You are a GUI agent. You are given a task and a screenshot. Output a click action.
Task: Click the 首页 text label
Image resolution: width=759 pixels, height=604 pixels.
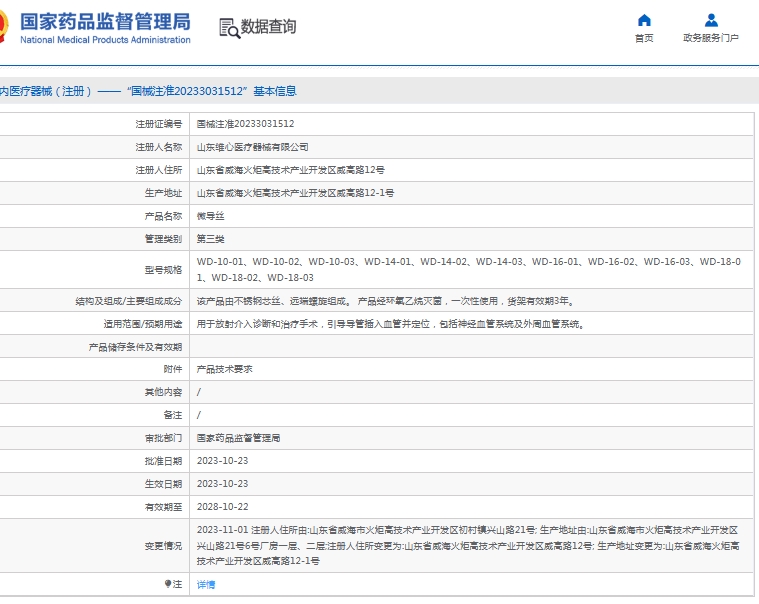coord(644,38)
